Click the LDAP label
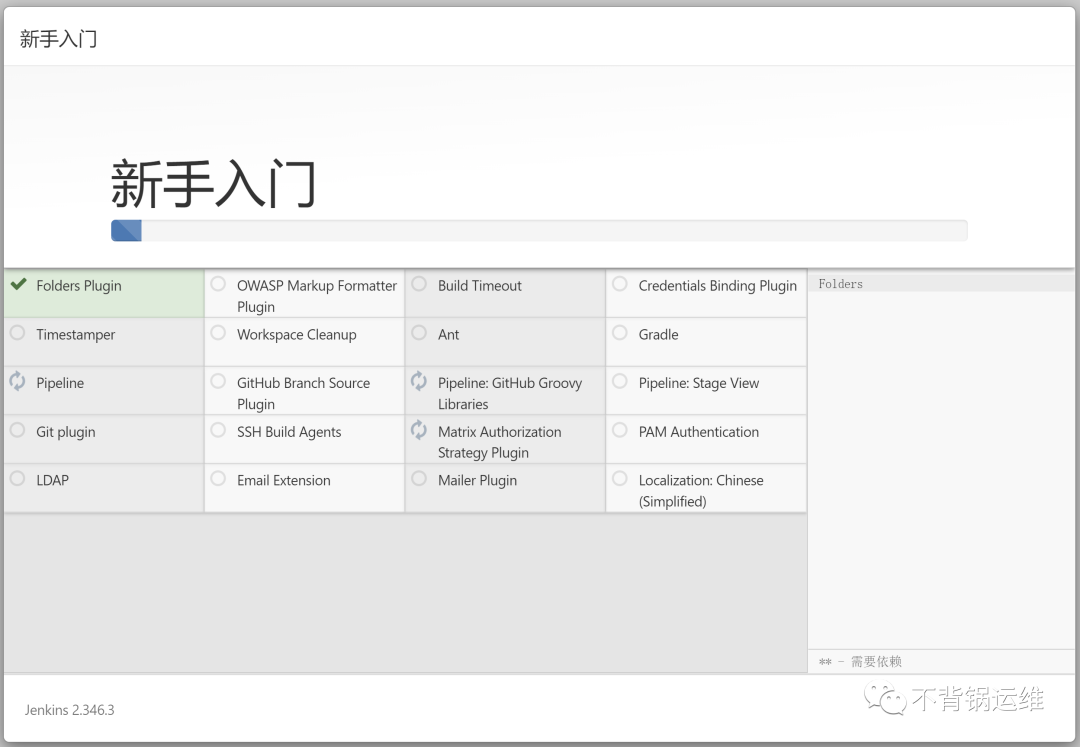 52,480
